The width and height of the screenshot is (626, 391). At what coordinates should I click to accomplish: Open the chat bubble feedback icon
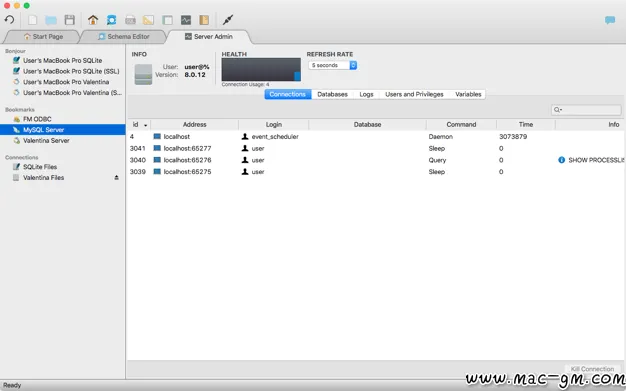tap(610, 20)
